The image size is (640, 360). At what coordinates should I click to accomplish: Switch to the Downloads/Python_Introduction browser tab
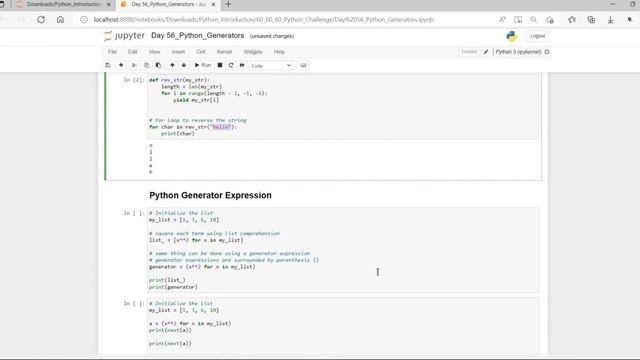pos(63,4)
